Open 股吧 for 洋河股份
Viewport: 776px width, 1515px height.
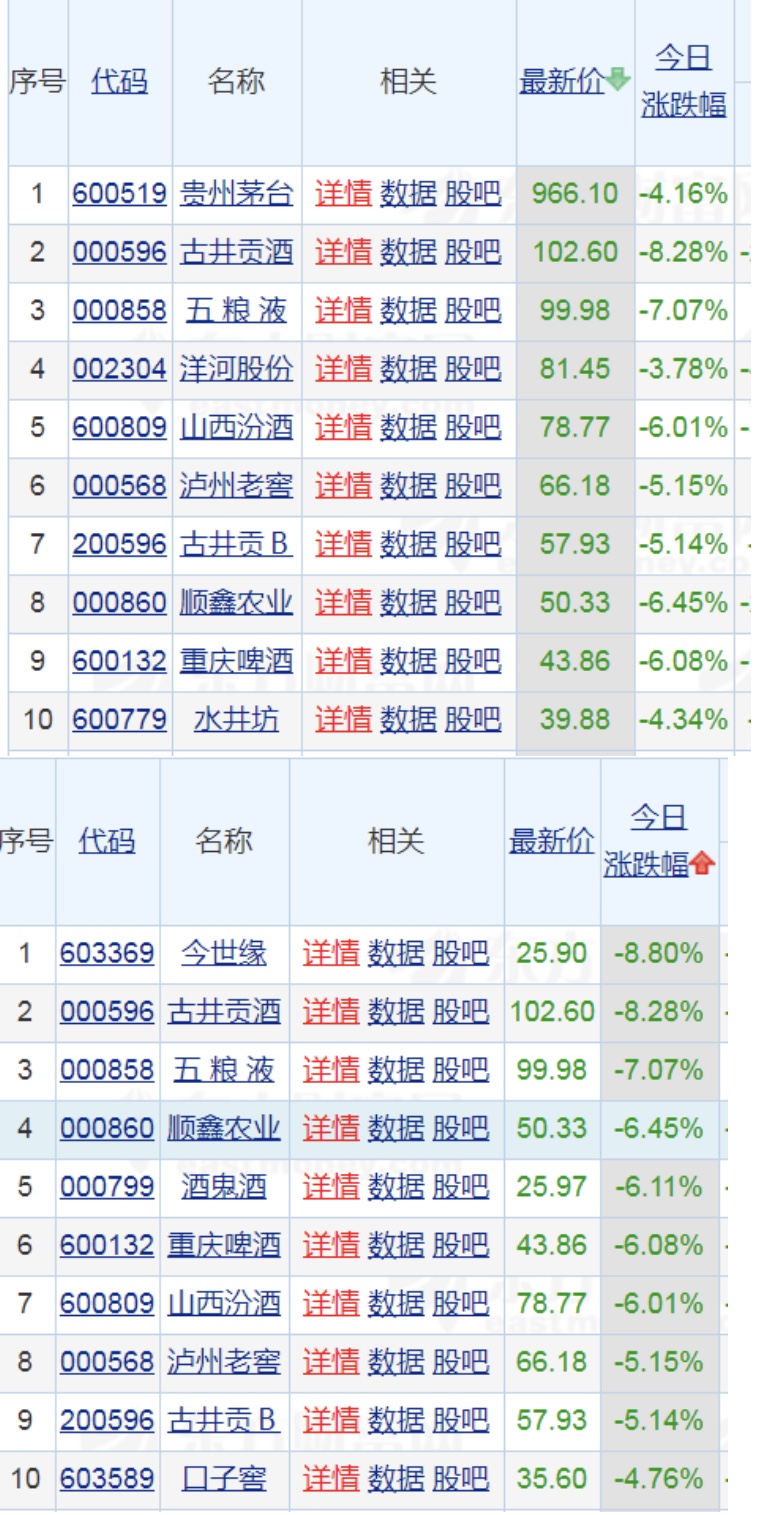[472, 369]
